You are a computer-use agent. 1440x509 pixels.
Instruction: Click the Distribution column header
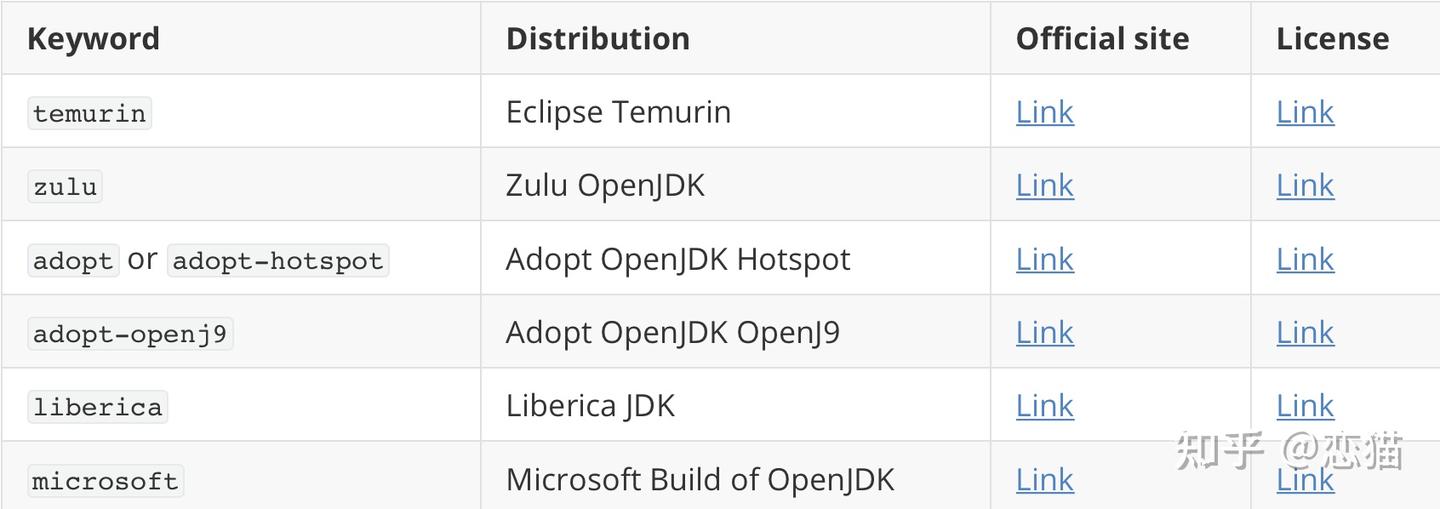(597, 38)
